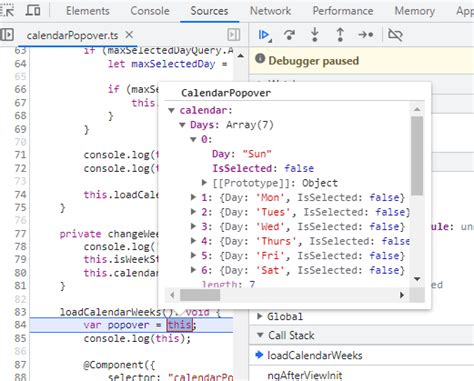The image size is (474, 381).
Task: Toggle the debugger sidebar icon
Action: (233, 35)
